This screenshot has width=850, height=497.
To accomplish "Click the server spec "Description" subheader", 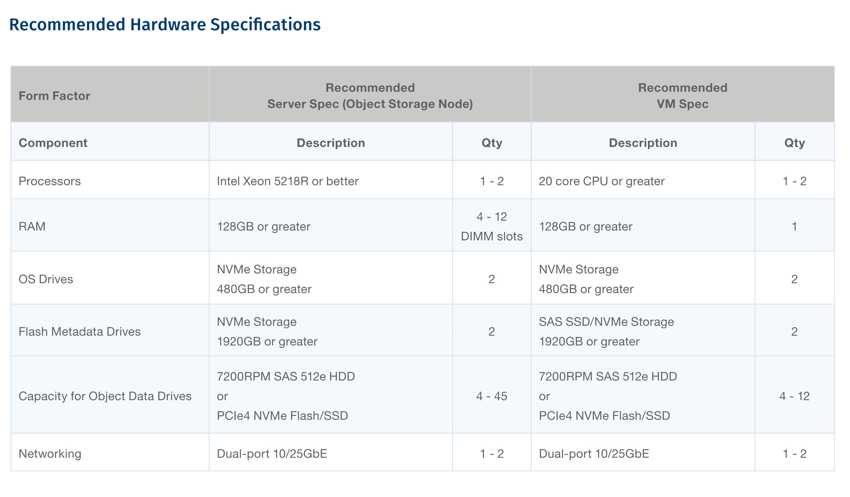I will click(330, 143).
